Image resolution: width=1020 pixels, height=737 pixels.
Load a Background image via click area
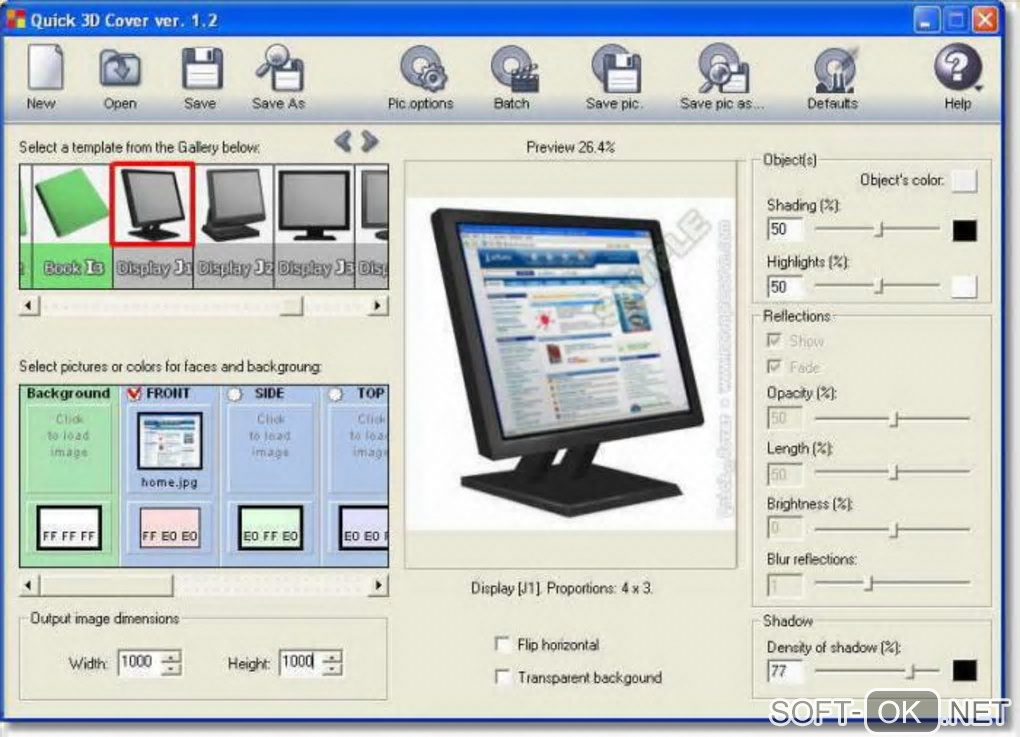[x=69, y=448]
